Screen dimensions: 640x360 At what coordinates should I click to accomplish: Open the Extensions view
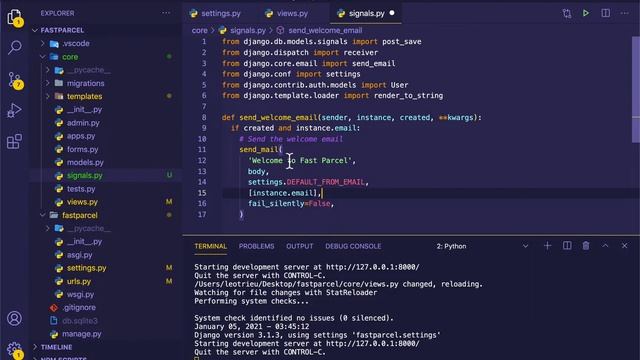click(x=14, y=141)
